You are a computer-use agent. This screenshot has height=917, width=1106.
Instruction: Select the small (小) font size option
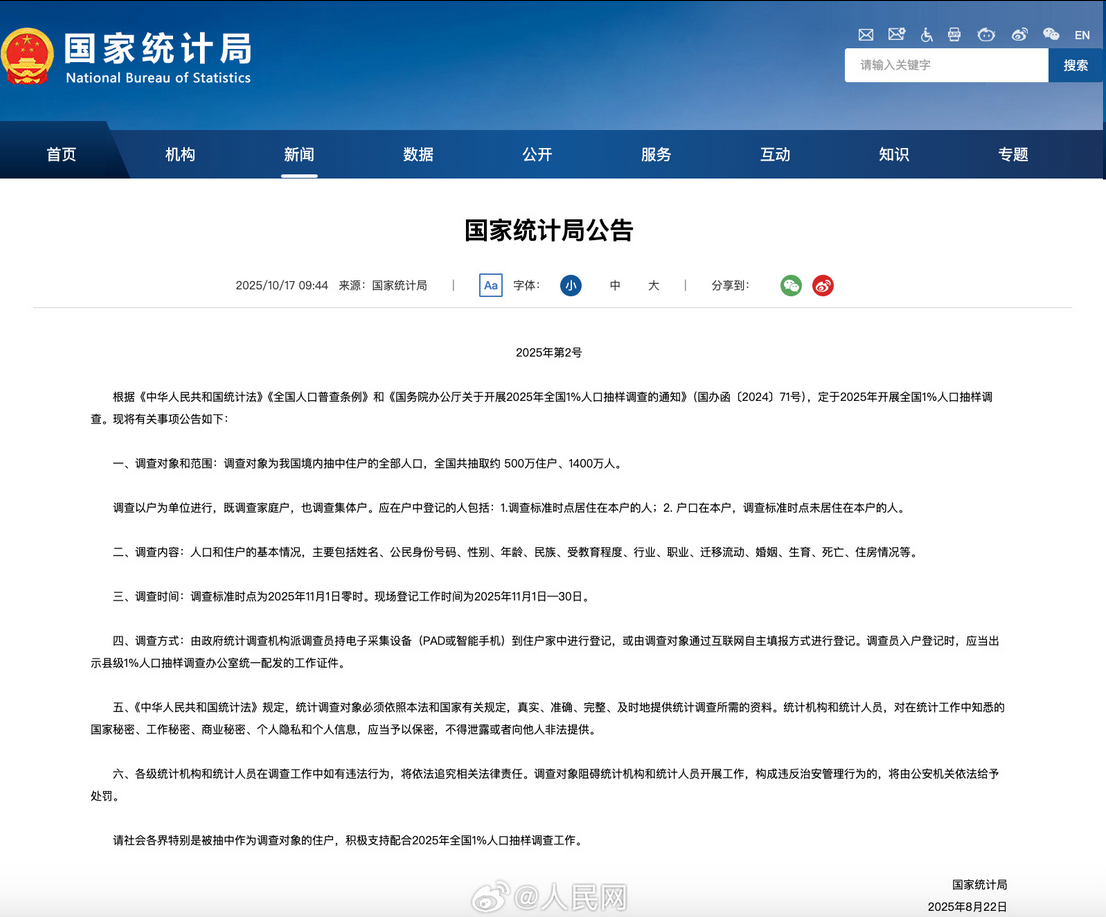[570, 286]
